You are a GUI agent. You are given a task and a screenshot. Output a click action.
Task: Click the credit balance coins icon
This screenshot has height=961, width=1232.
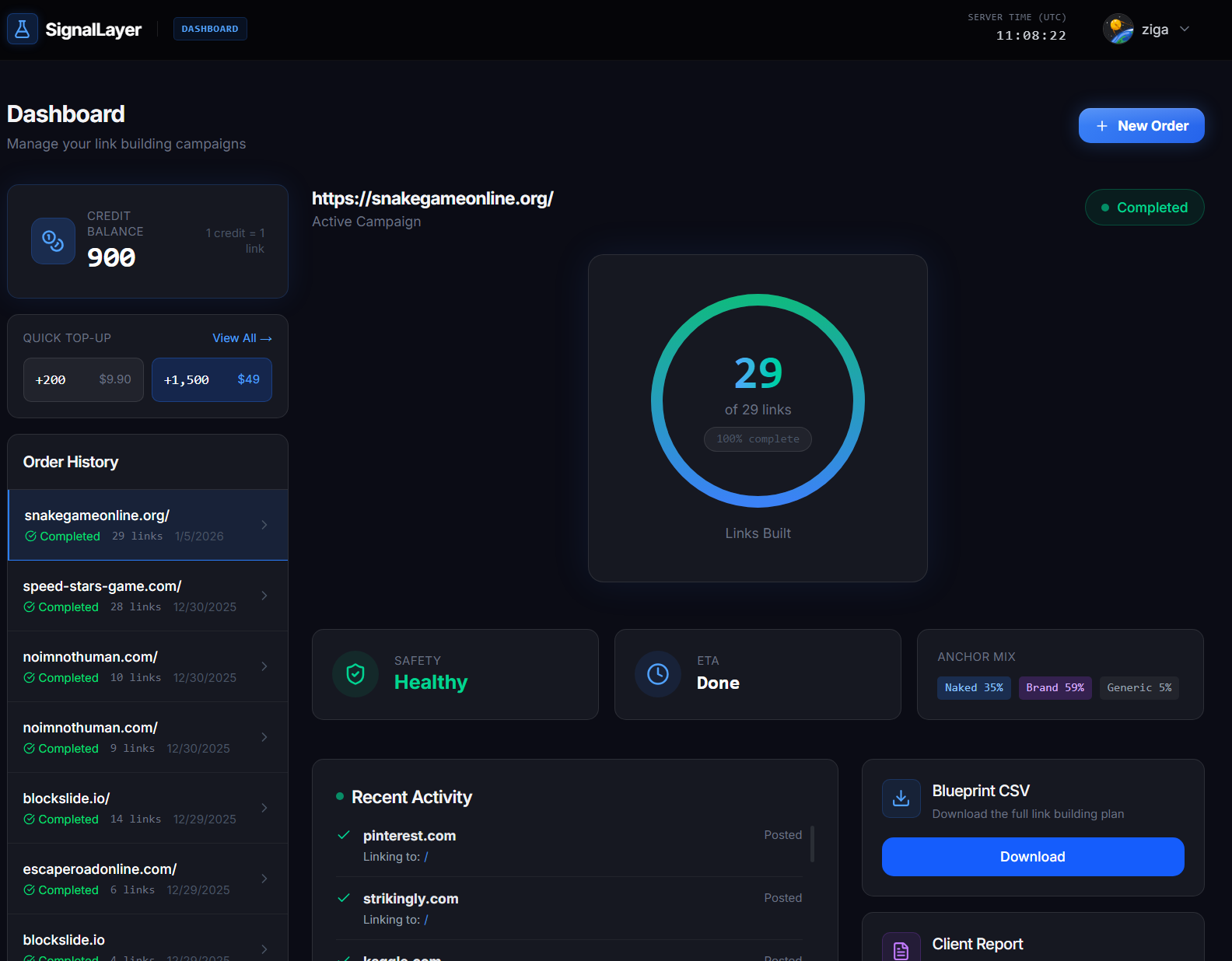53,241
